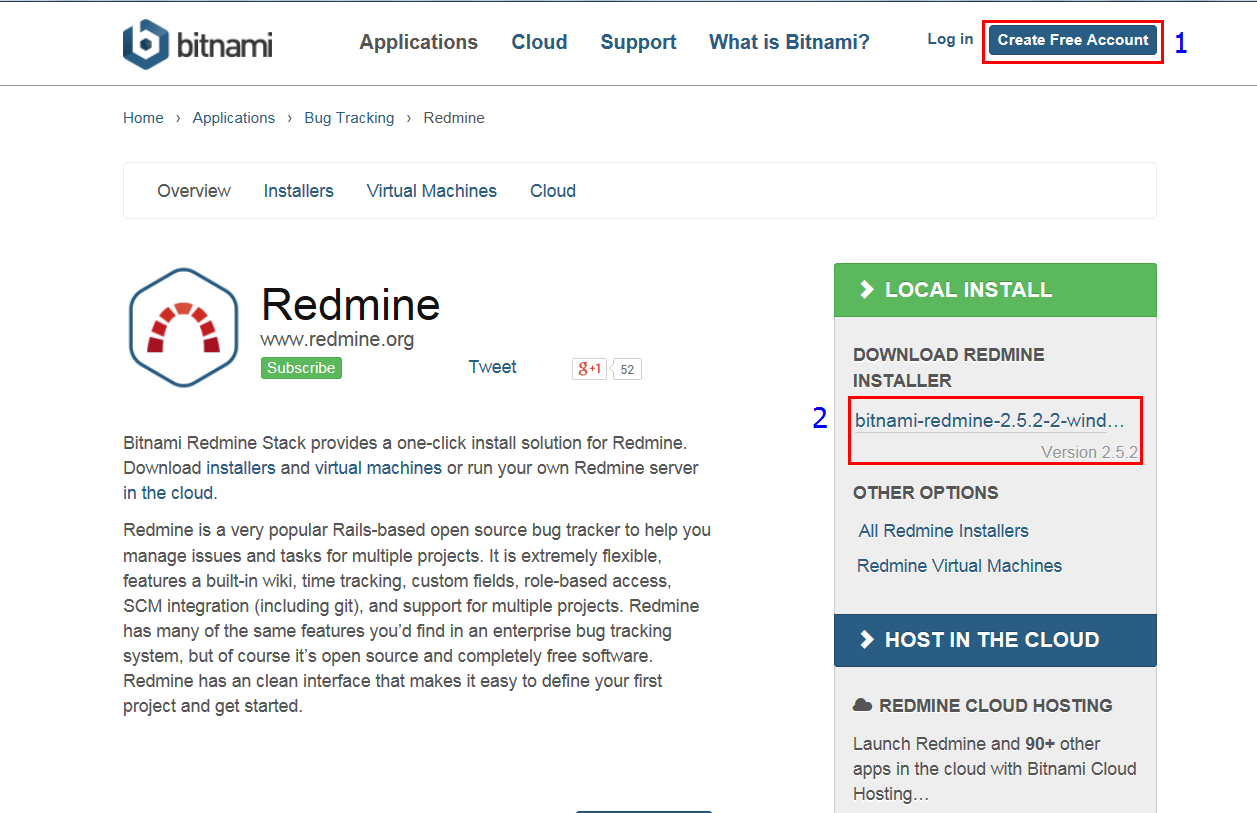Click the virtual machines link in description
Screen dimensions: 1257x813
[x=378, y=468]
